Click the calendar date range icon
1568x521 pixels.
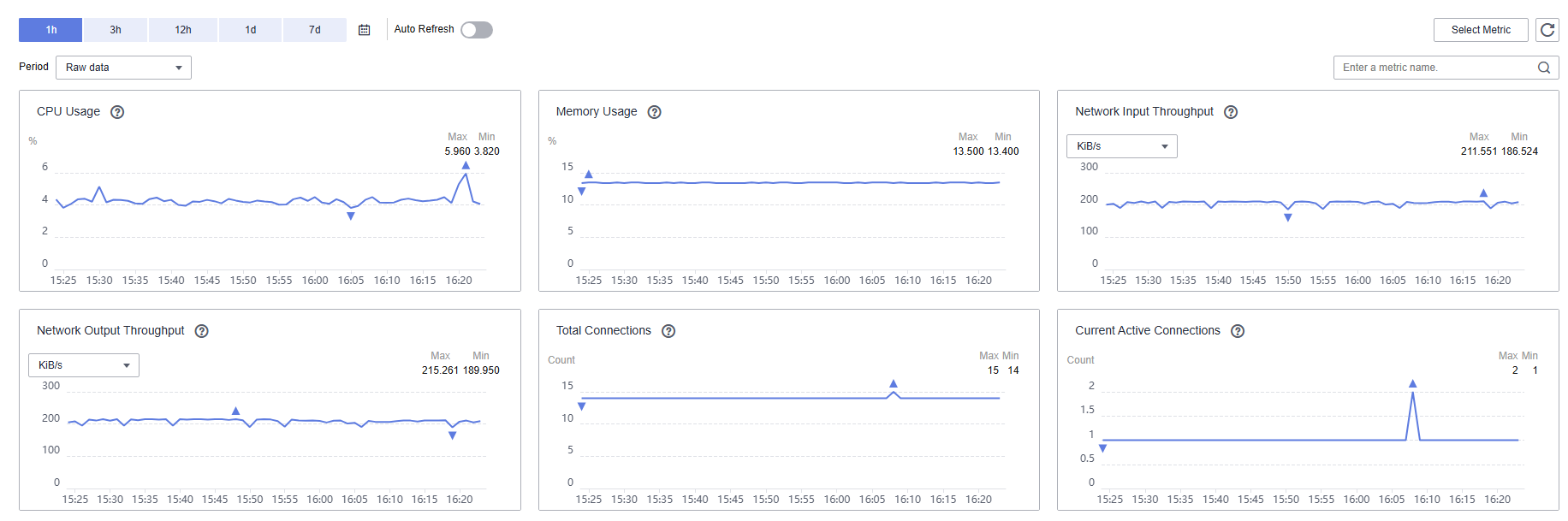pos(364,30)
